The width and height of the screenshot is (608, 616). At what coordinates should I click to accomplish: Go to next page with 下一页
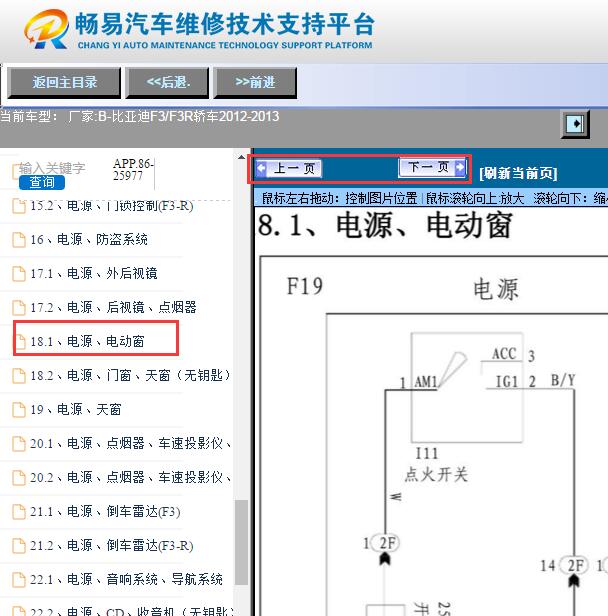coord(432,167)
